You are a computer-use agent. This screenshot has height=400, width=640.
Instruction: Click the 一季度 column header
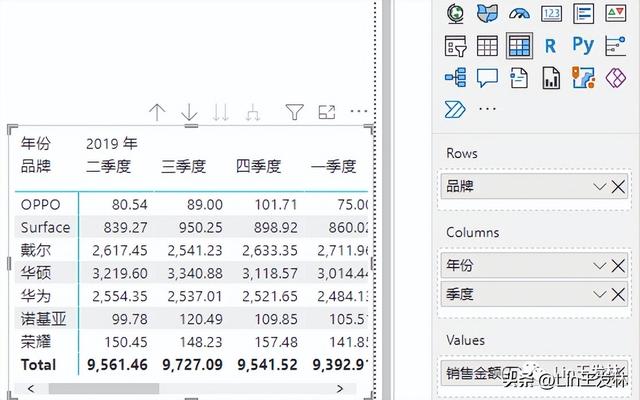click(x=334, y=167)
